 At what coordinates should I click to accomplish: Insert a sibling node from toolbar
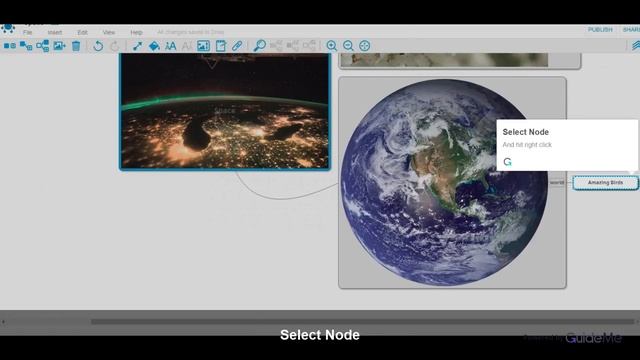(x=10, y=46)
